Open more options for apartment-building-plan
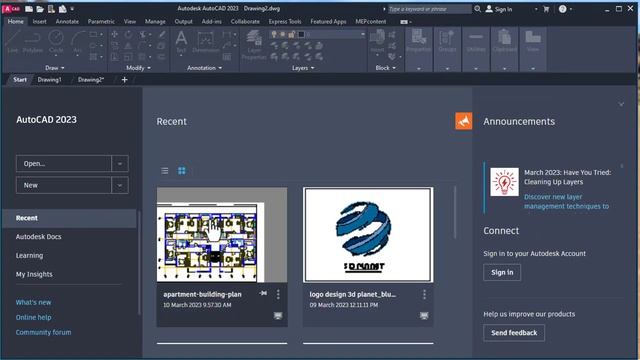 tap(278, 294)
